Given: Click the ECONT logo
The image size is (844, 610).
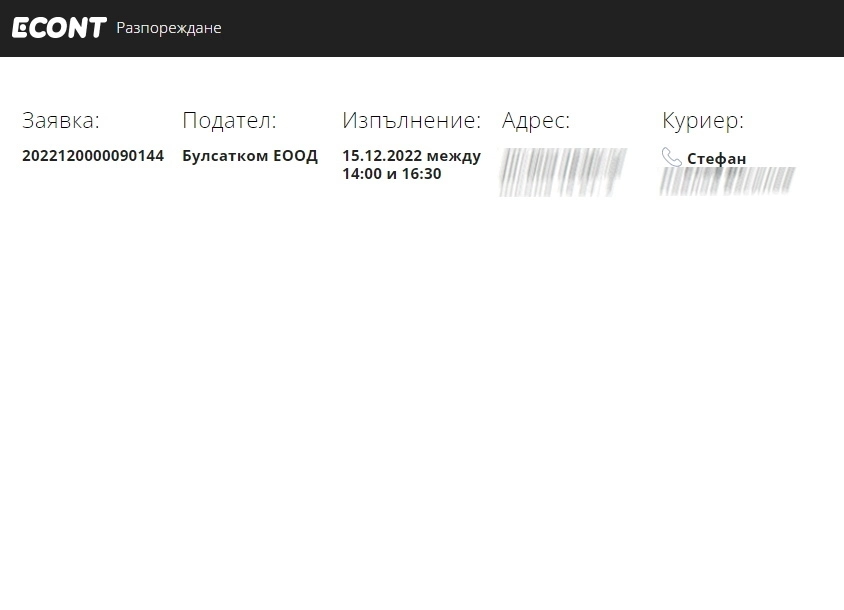Looking at the screenshot, I should [x=58, y=28].
